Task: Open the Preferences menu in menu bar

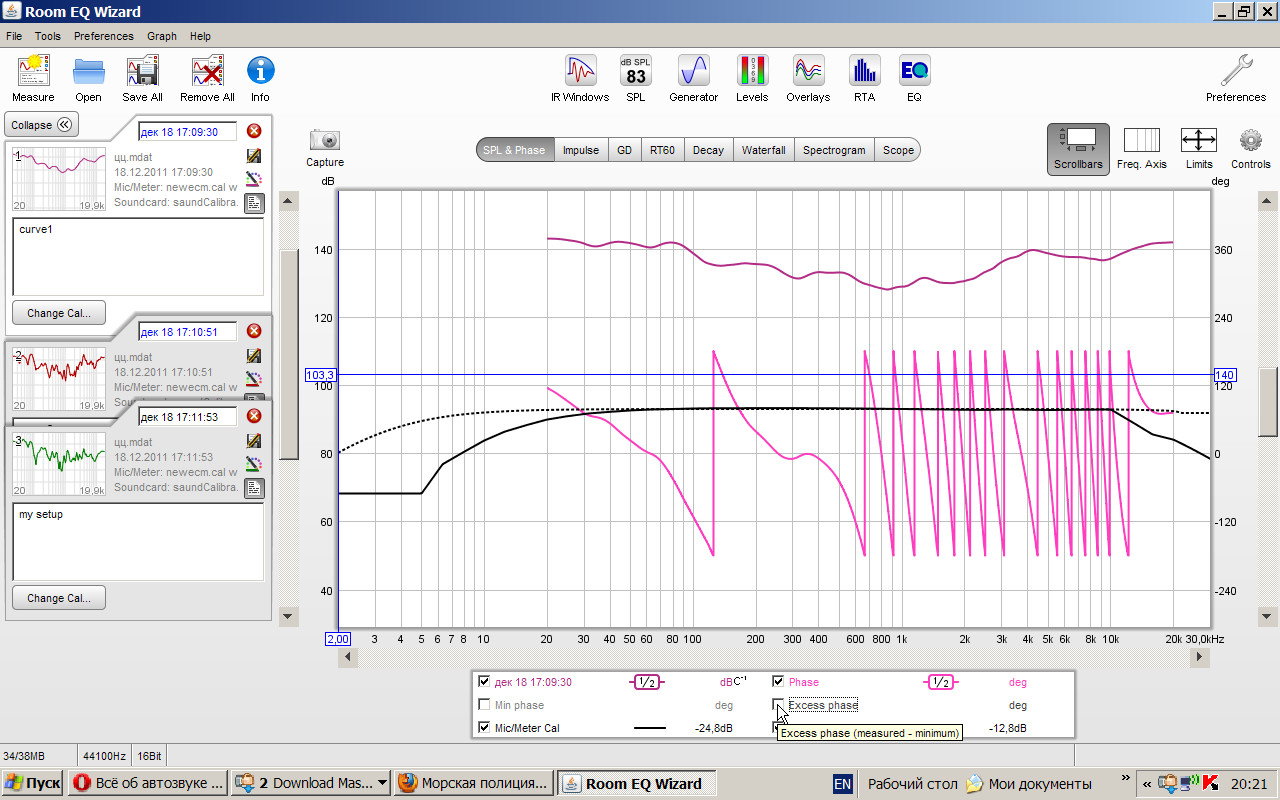Action: pos(103,36)
